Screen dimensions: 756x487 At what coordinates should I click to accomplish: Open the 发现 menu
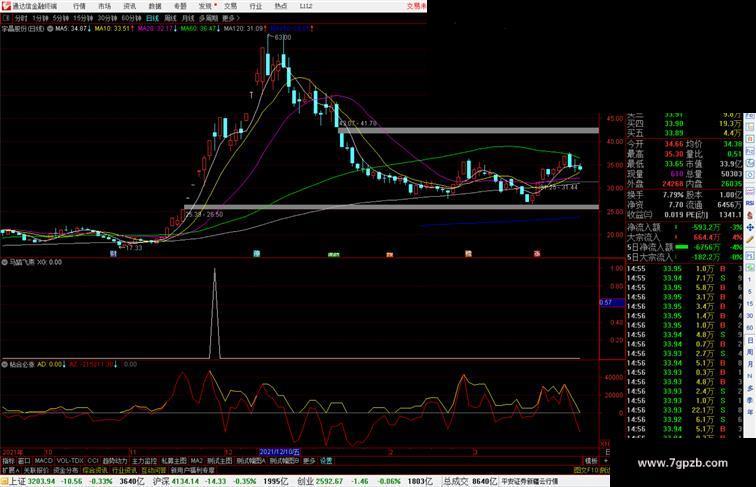click(205, 6)
